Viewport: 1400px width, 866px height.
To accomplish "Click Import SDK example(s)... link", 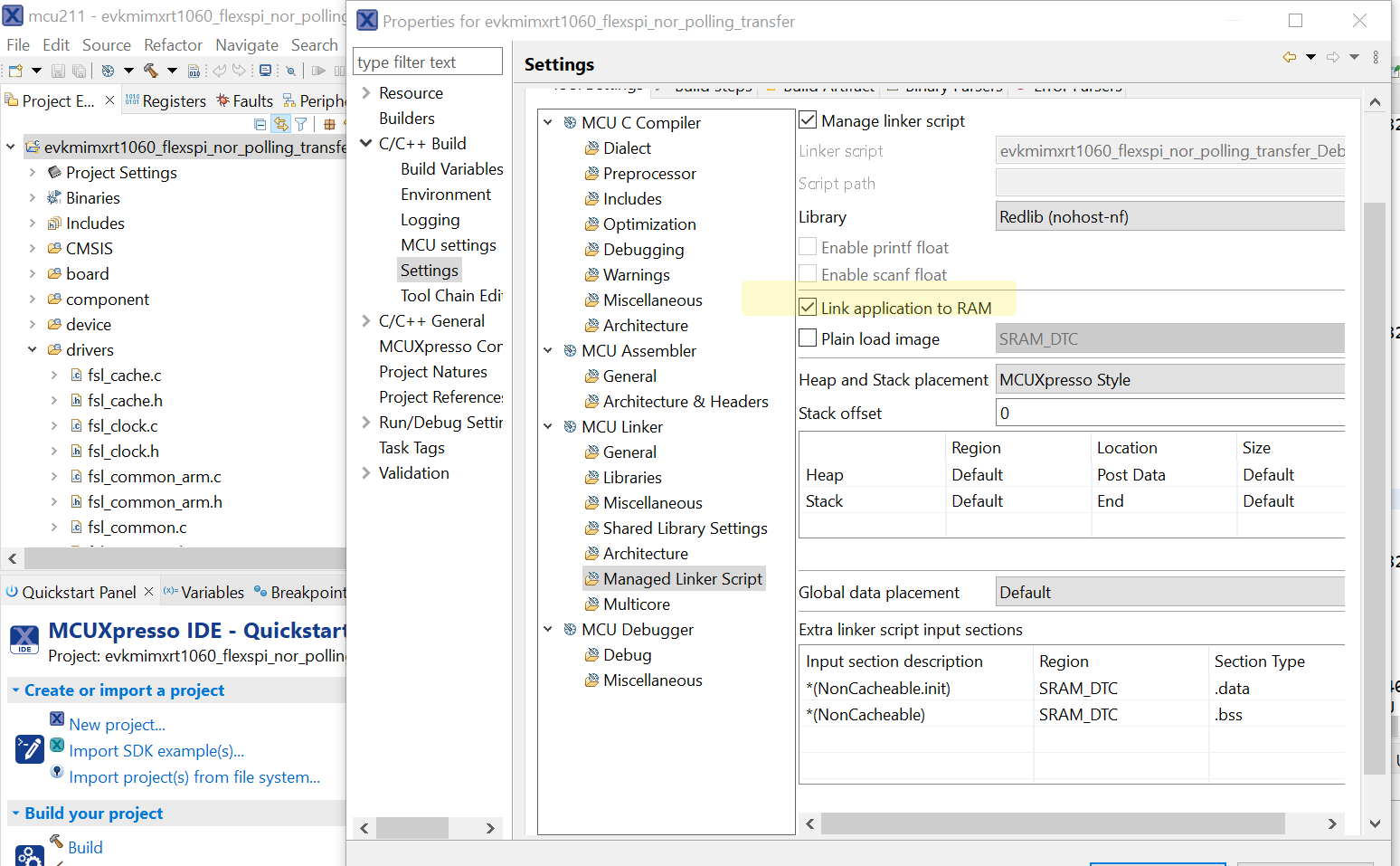I will [x=156, y=750].
